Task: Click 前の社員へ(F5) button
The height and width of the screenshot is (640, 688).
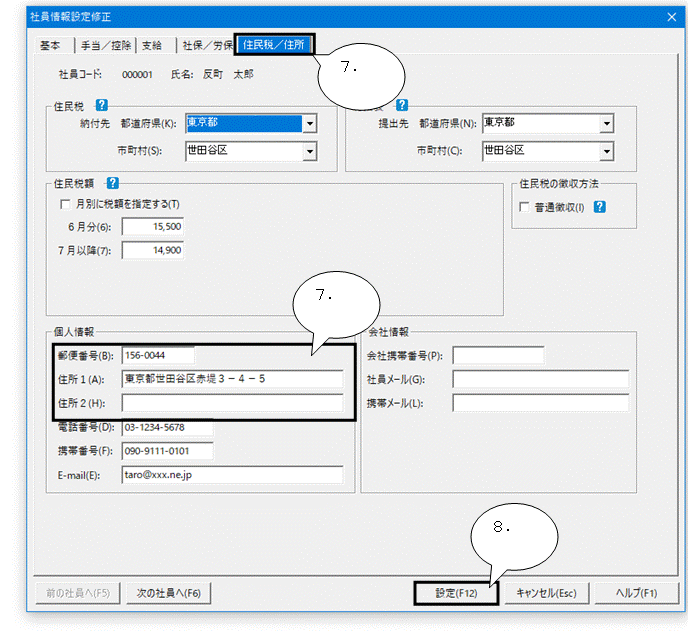Action: tap(78, 594)
